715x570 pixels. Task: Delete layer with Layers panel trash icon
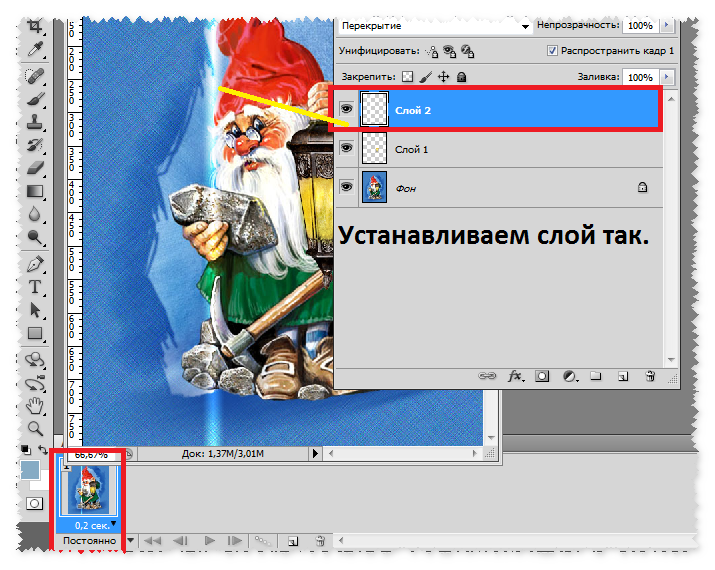point(650,376)
